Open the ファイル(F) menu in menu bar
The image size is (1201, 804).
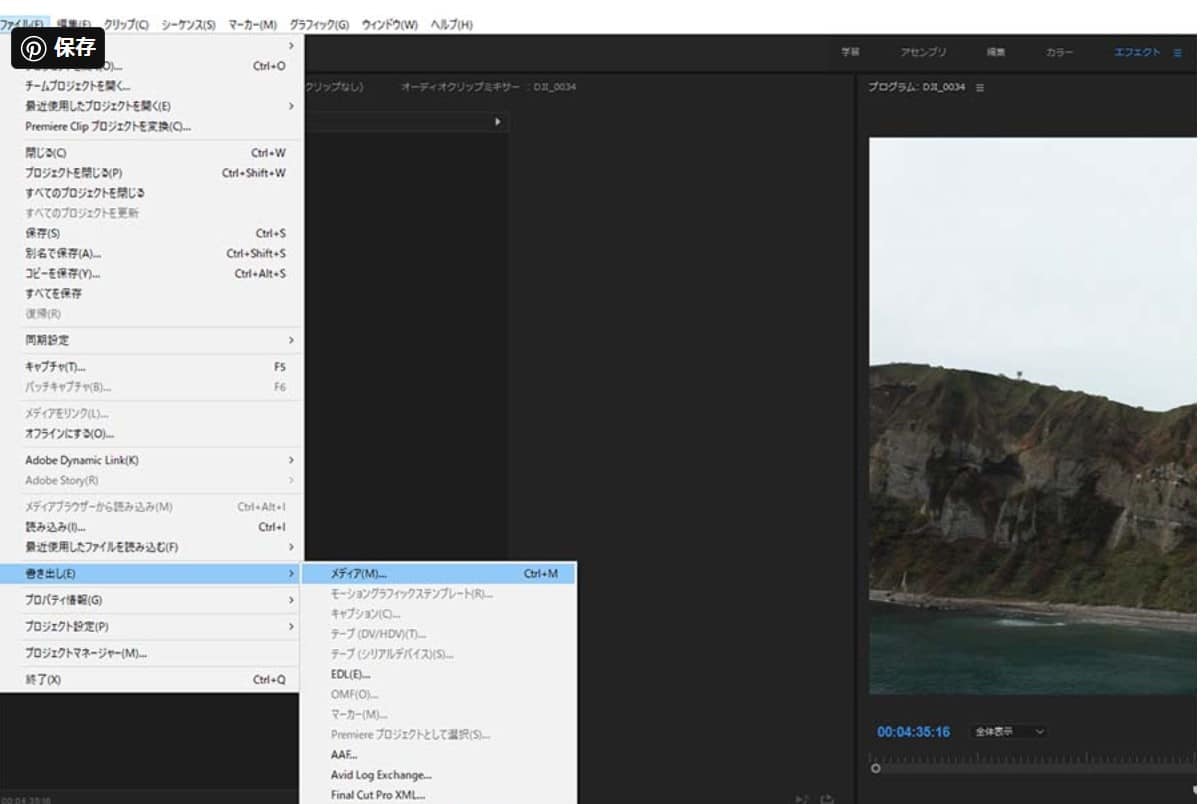click(21, 24)
